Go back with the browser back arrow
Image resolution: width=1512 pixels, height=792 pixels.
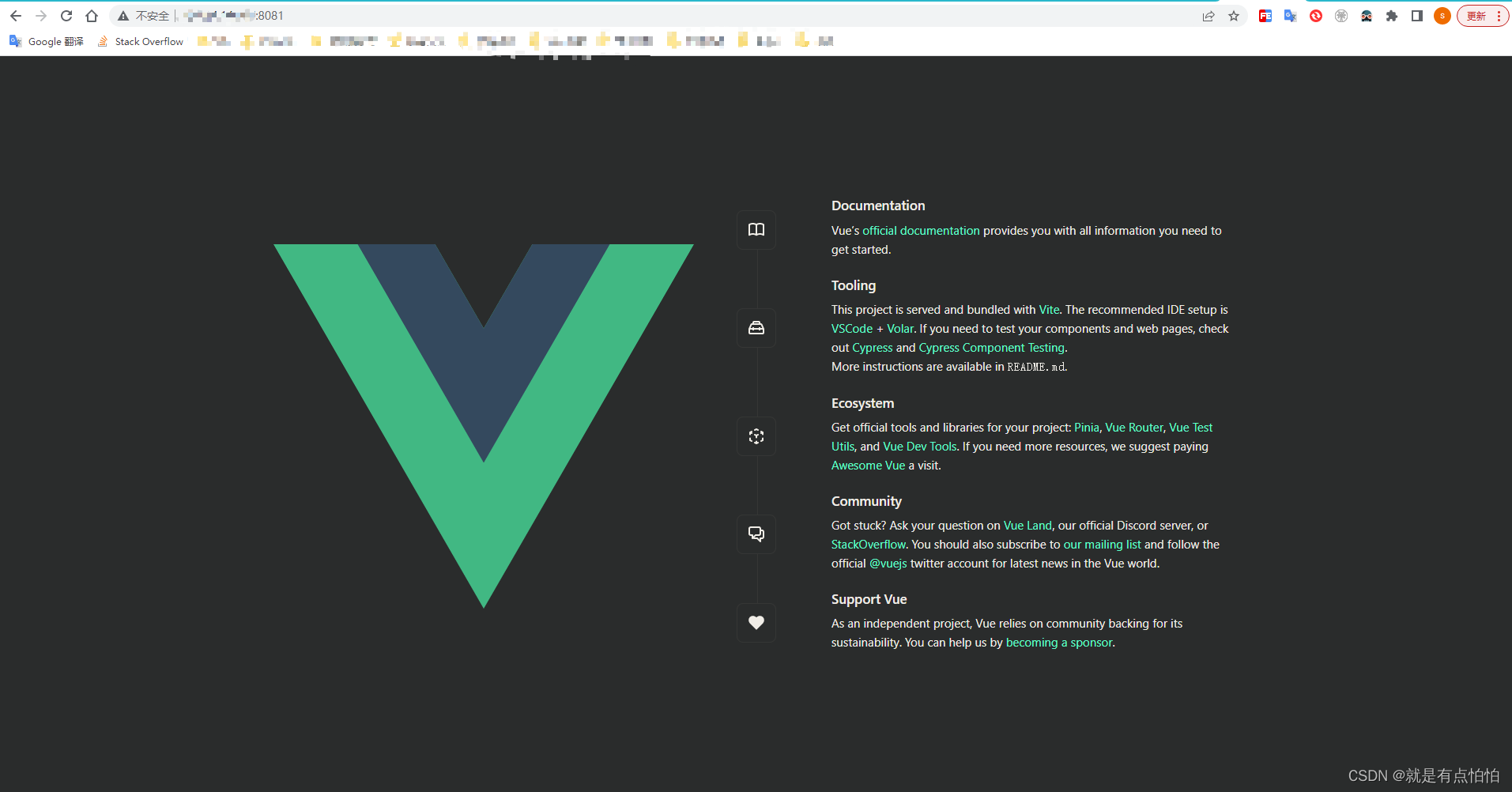(16, 16)
